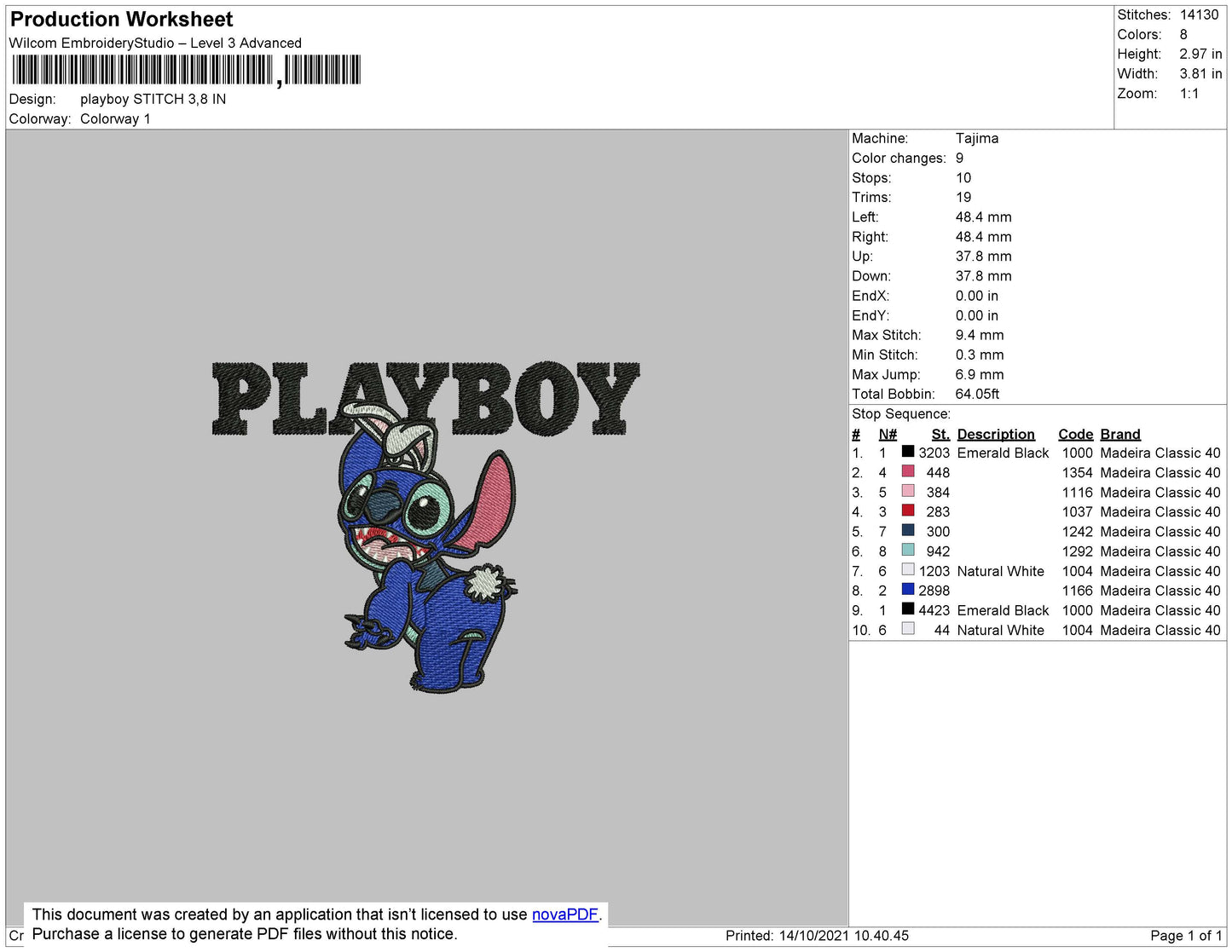This screenshot has height=952, width=1232.
Task: Click the white swatch beside 1203 stitches
Action: click(x=908, y=569)
